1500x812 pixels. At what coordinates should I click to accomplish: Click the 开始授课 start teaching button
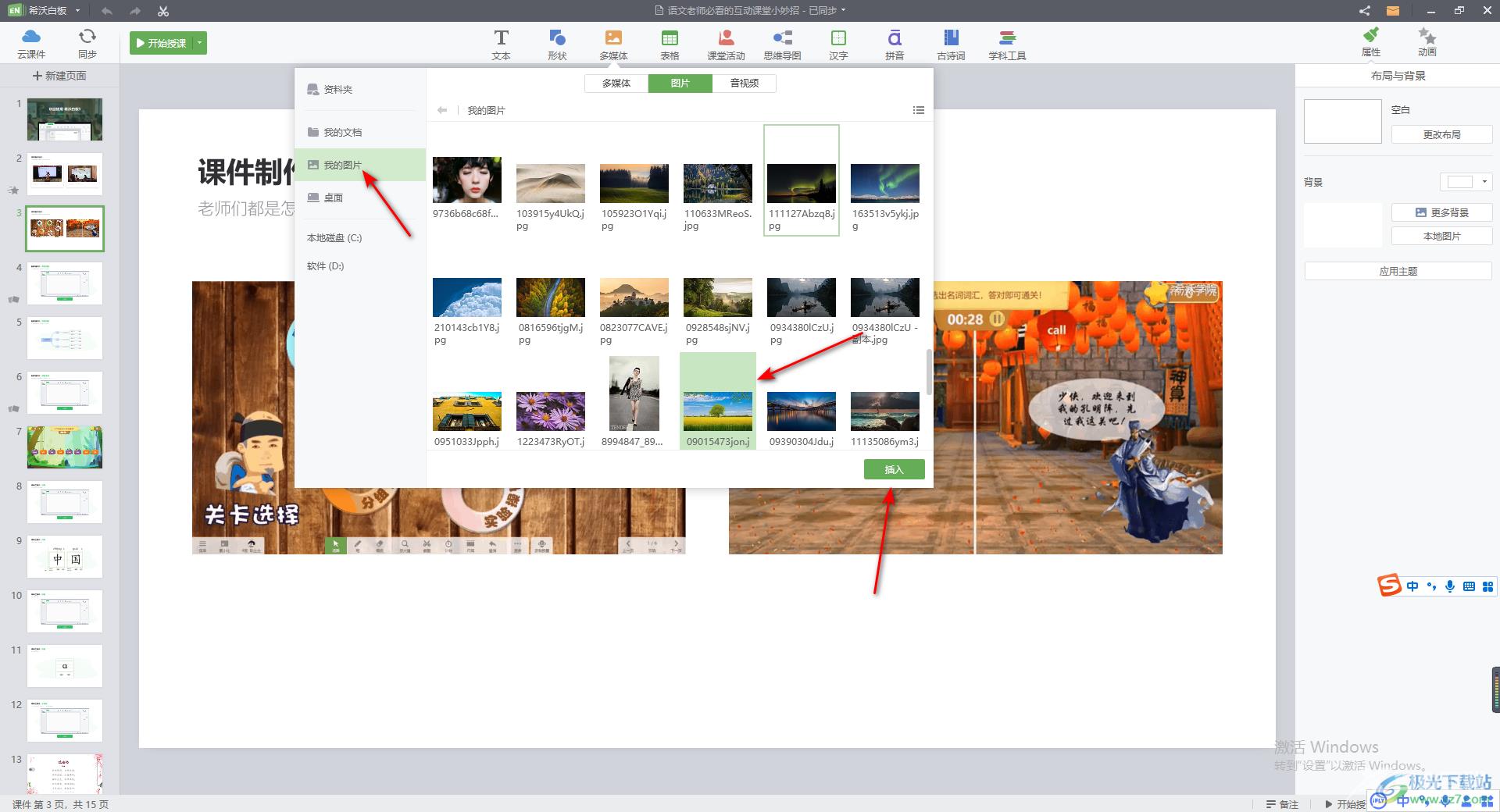tap(162, 43)
